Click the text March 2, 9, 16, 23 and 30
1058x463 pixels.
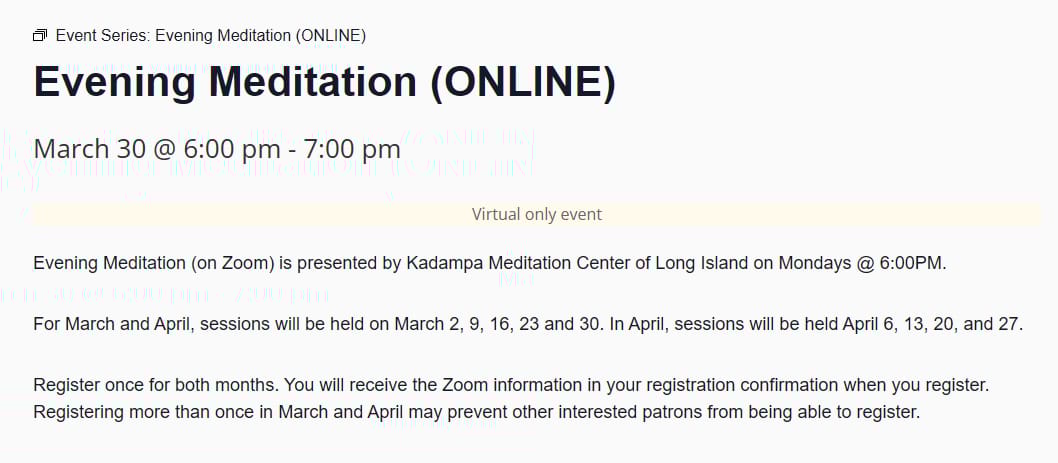tap(499, 324)
